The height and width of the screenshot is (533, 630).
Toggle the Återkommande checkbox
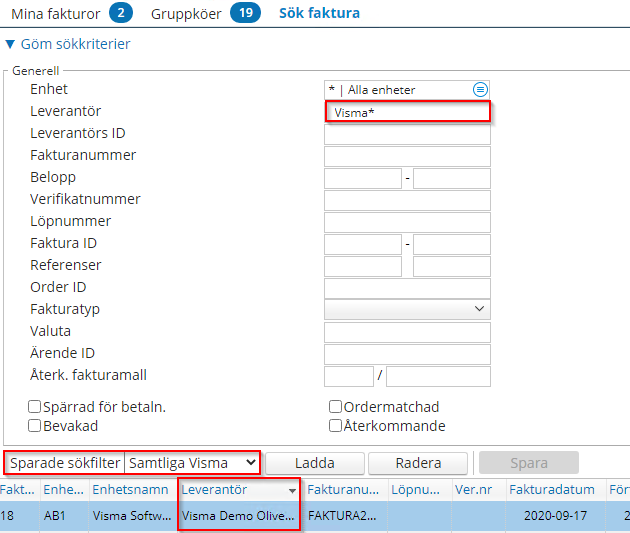point(336,426)
